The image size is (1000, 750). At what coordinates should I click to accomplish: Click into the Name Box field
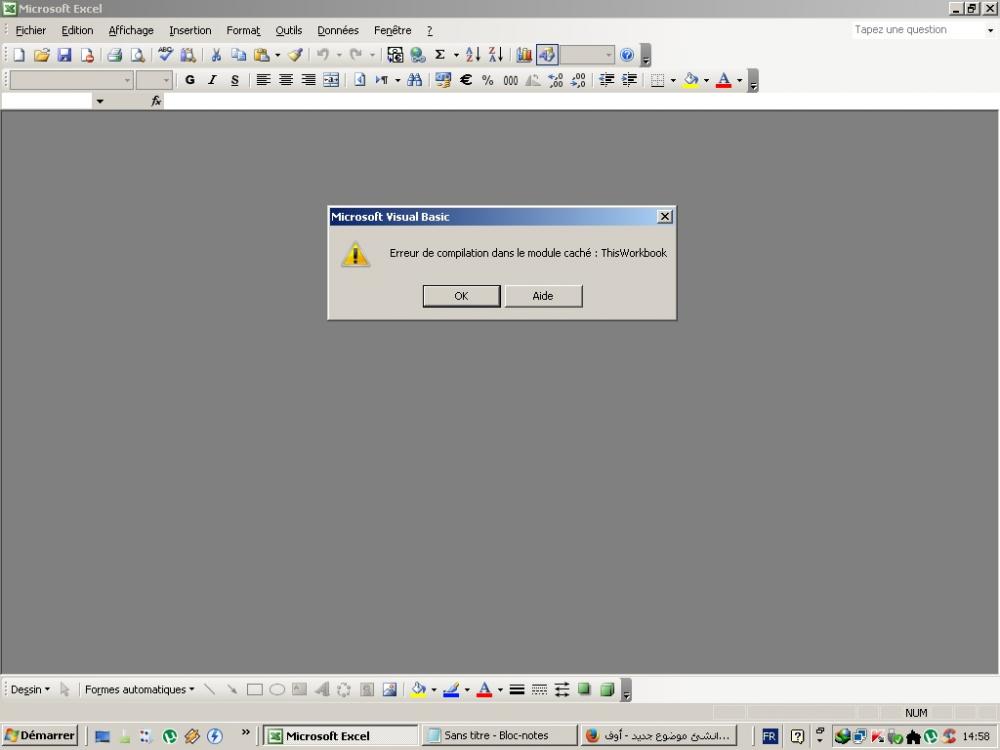[x=47, y=101]
